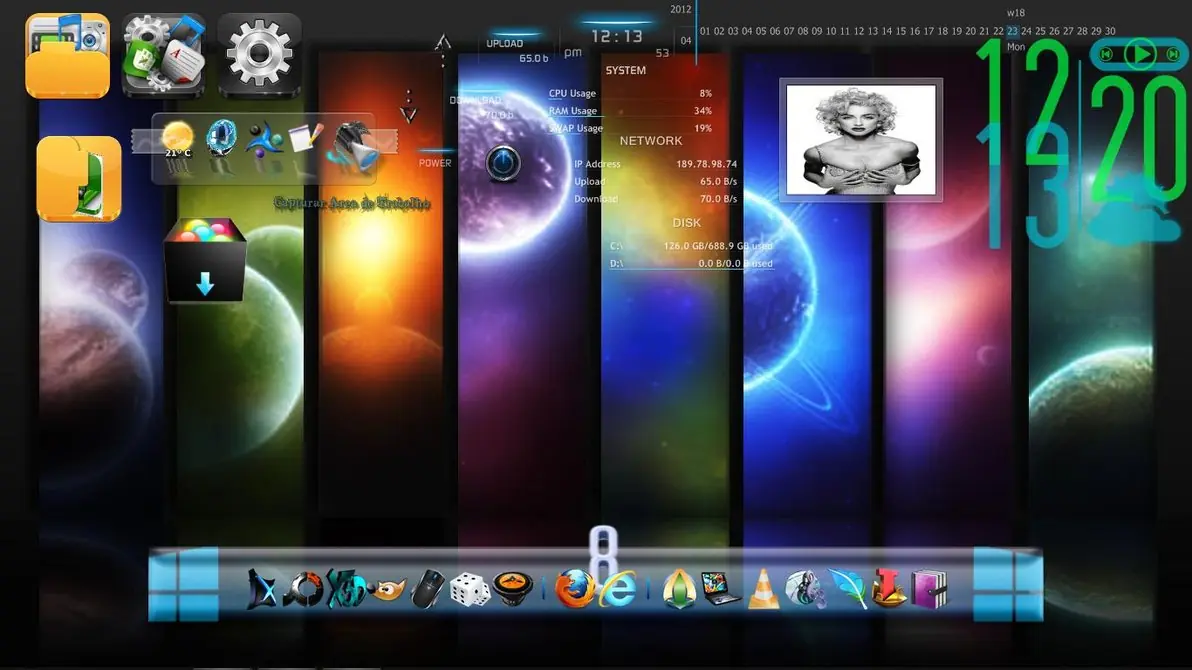Skip to next track in music widget
This screenshot has height=670, width=1192.
pyautogui.click(x=1173, y=54)
